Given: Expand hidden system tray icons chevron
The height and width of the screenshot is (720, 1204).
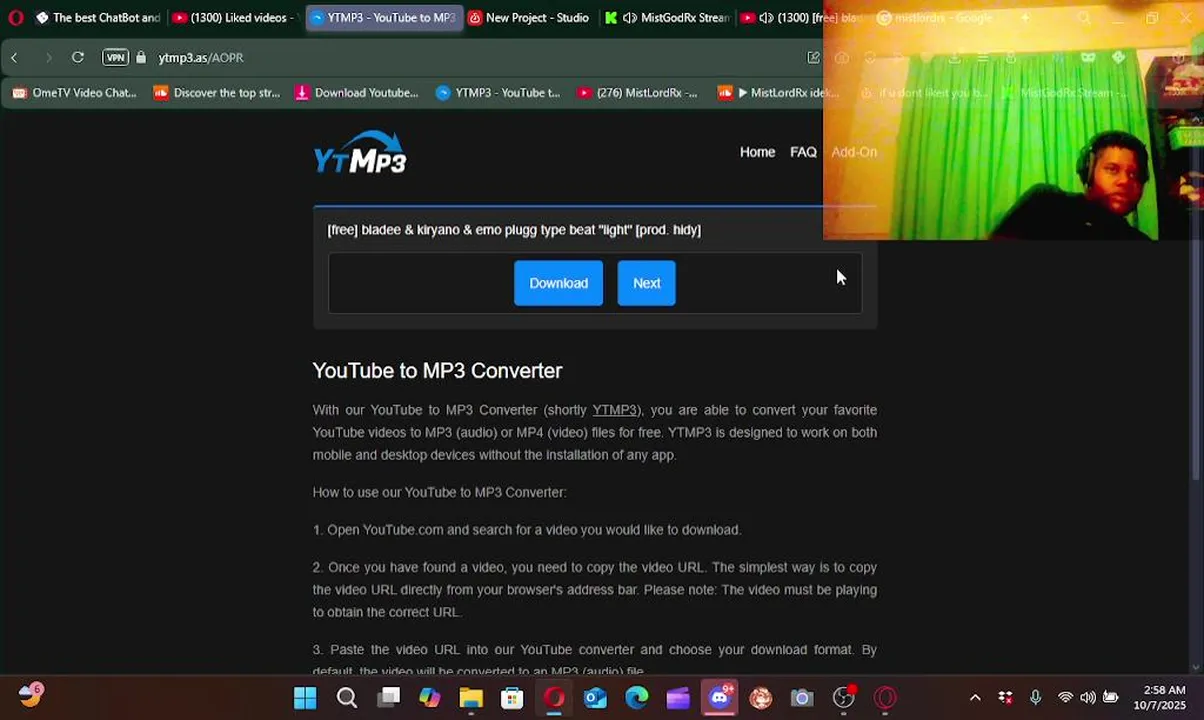Looking at the screenshot, I should click(x=975, y=698).
